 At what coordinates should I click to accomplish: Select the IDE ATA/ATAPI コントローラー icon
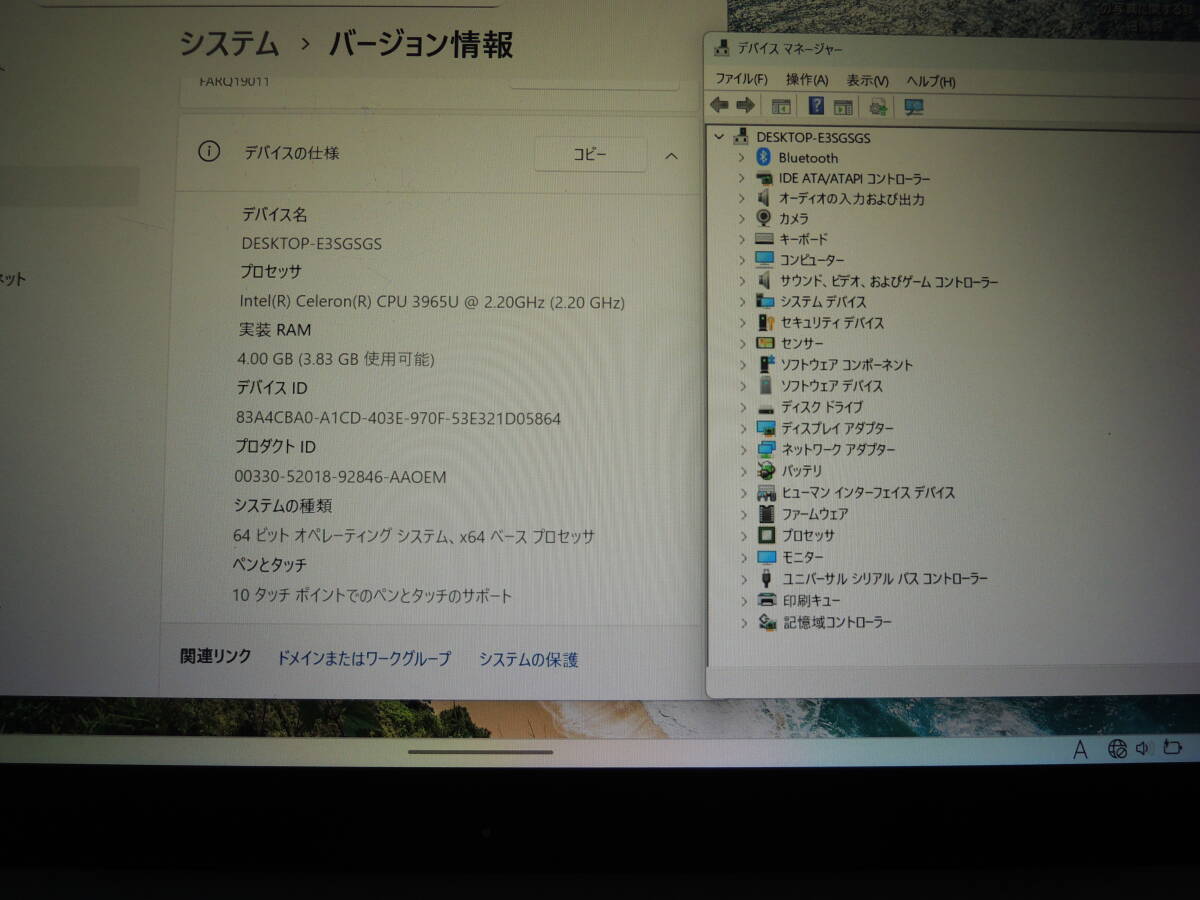[x=764, y=178]
